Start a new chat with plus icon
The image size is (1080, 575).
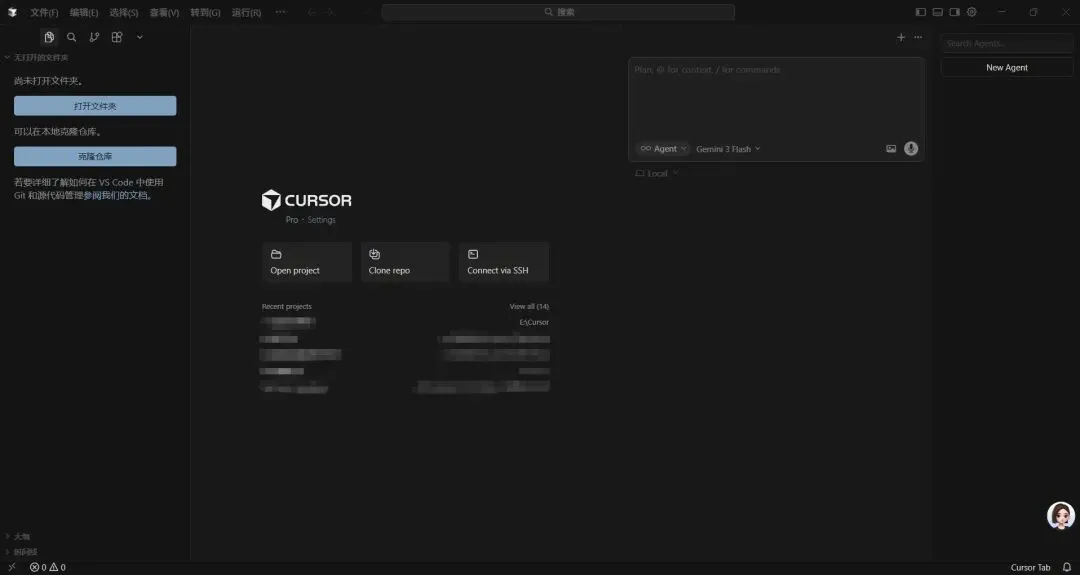(901, 37)
